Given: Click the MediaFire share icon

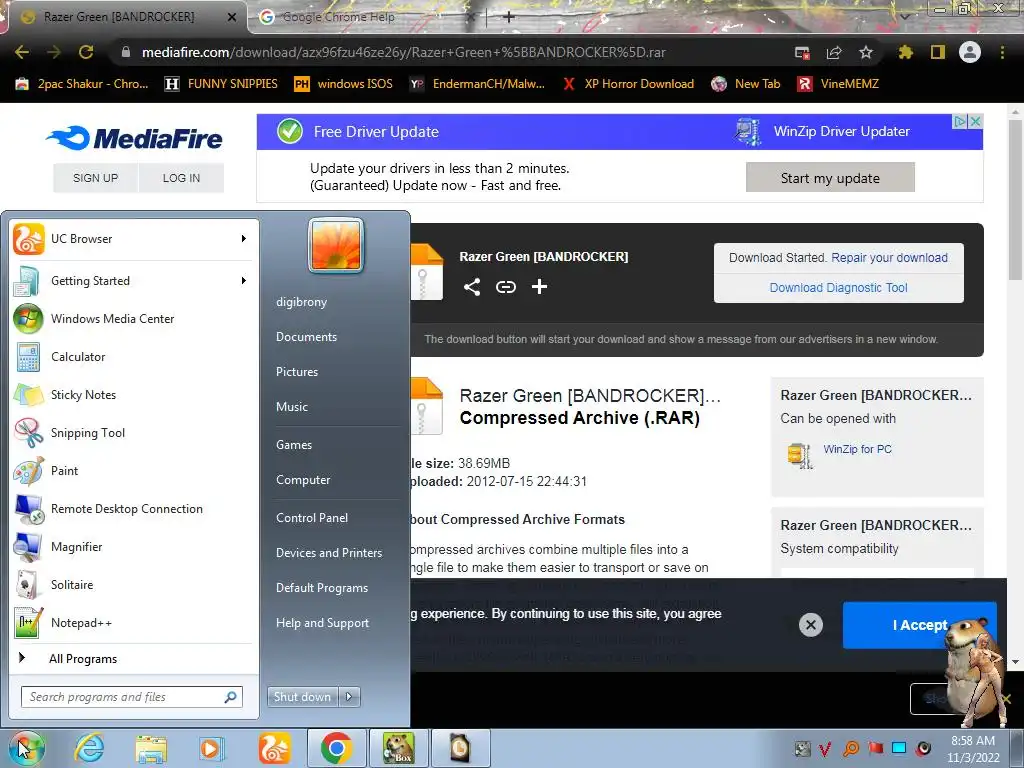Looking at the screenshot, I should point(472,287).
